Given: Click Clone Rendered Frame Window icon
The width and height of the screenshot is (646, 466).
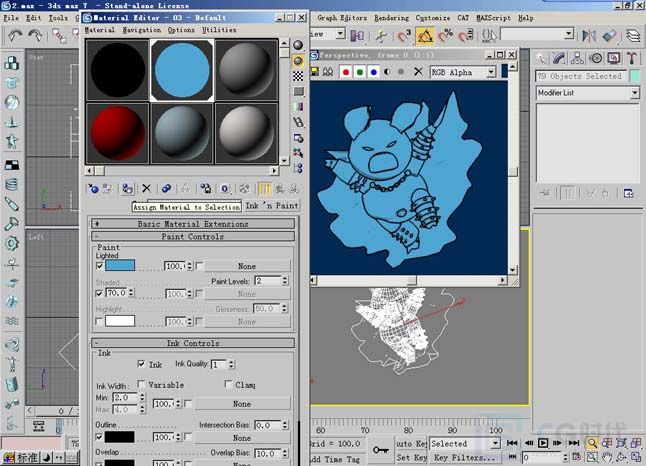Looking at the screenshot, I should coord(328,72).
